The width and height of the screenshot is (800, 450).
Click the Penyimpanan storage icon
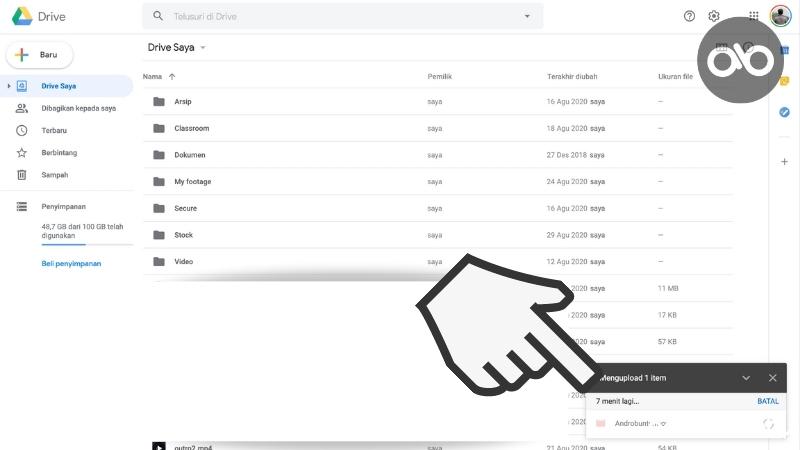[21, 206]
